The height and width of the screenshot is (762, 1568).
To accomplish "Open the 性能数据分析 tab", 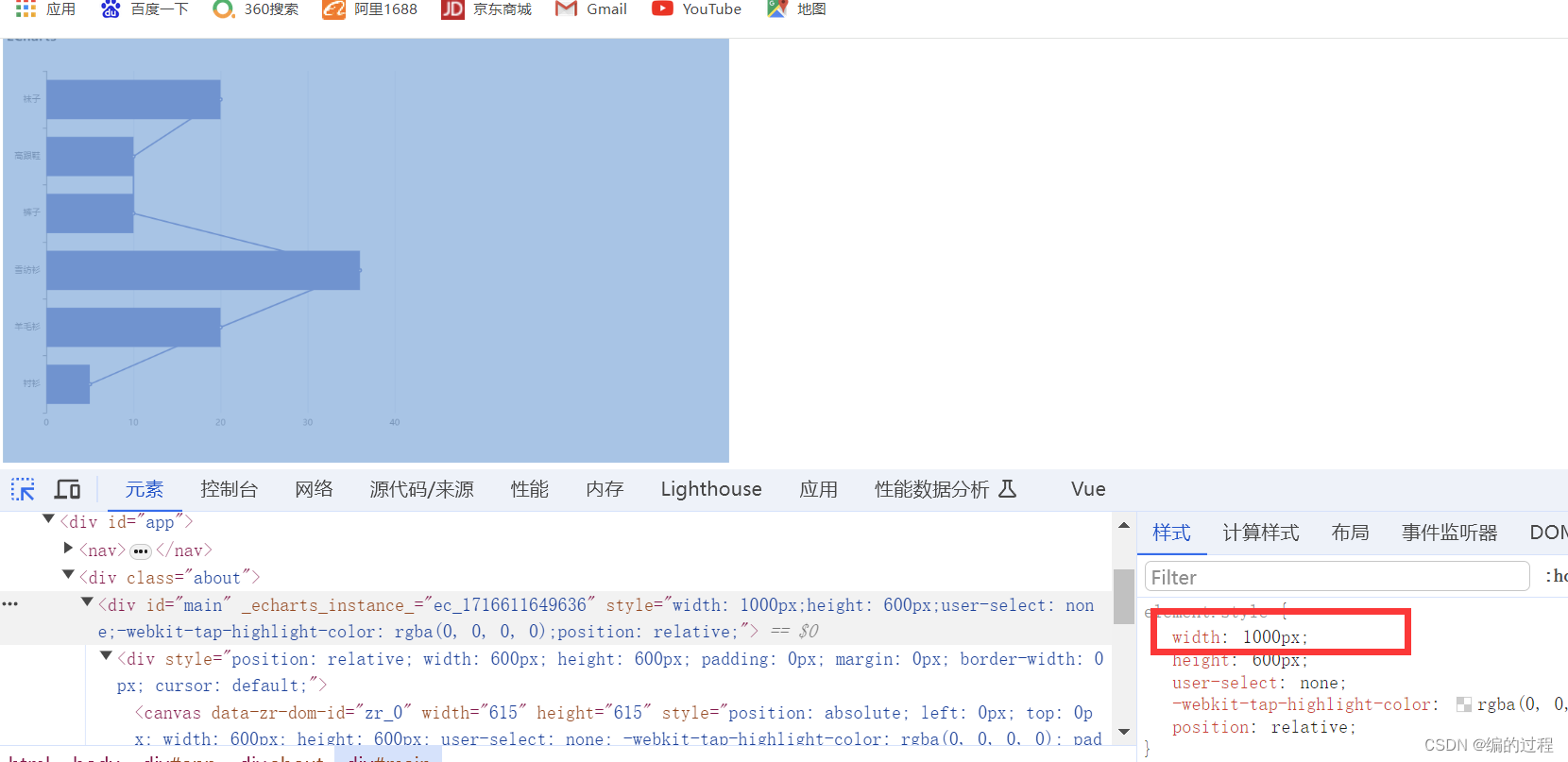I will (x=931, y=489).
